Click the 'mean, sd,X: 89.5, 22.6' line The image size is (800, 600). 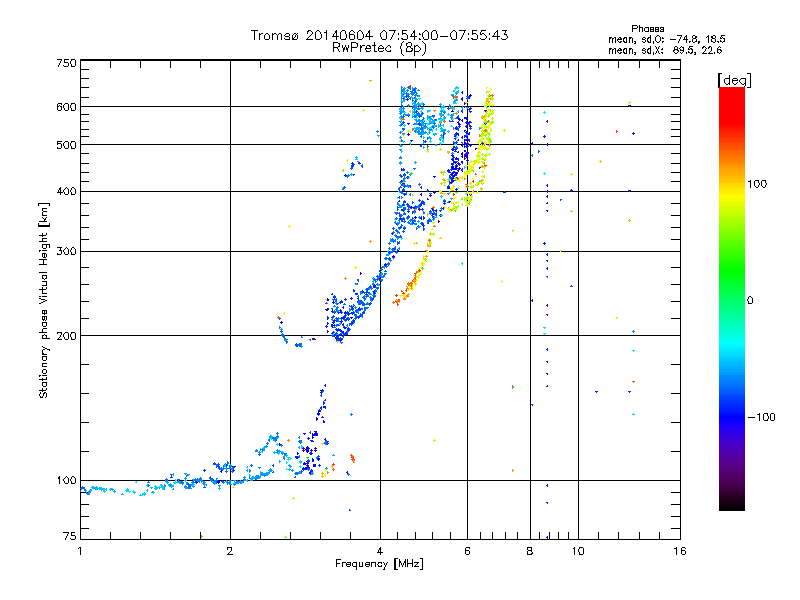[665, 50]
